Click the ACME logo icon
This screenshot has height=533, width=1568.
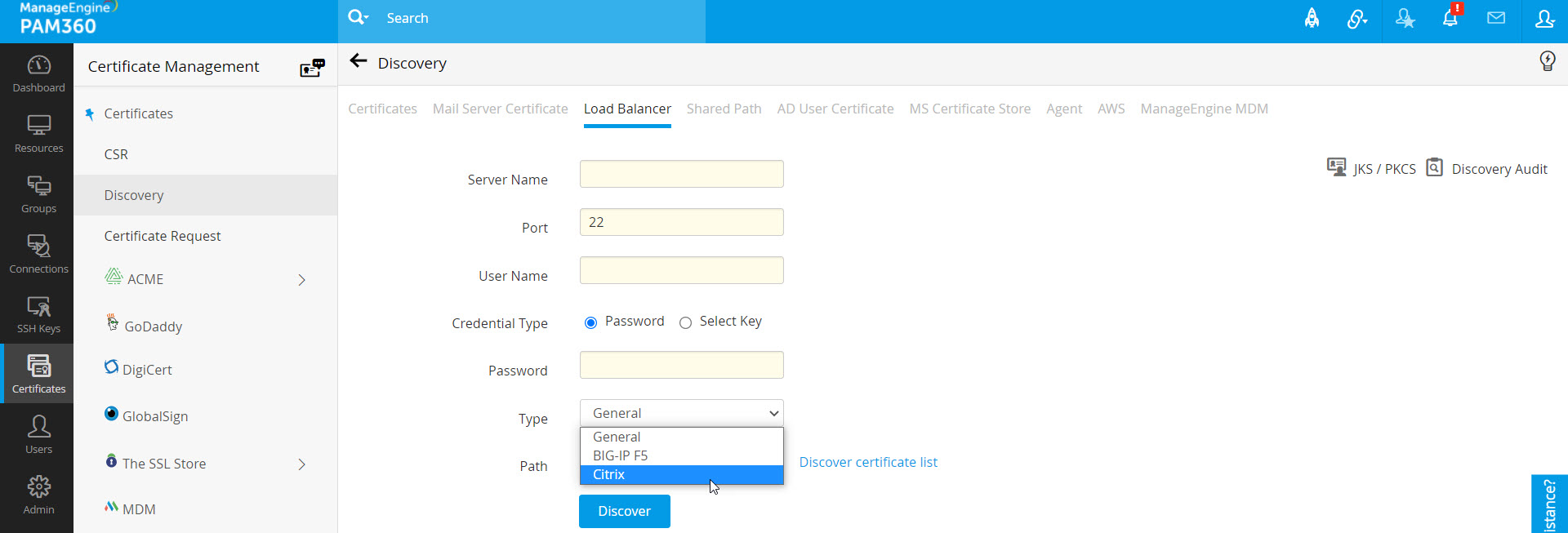[x=114, y=277]
